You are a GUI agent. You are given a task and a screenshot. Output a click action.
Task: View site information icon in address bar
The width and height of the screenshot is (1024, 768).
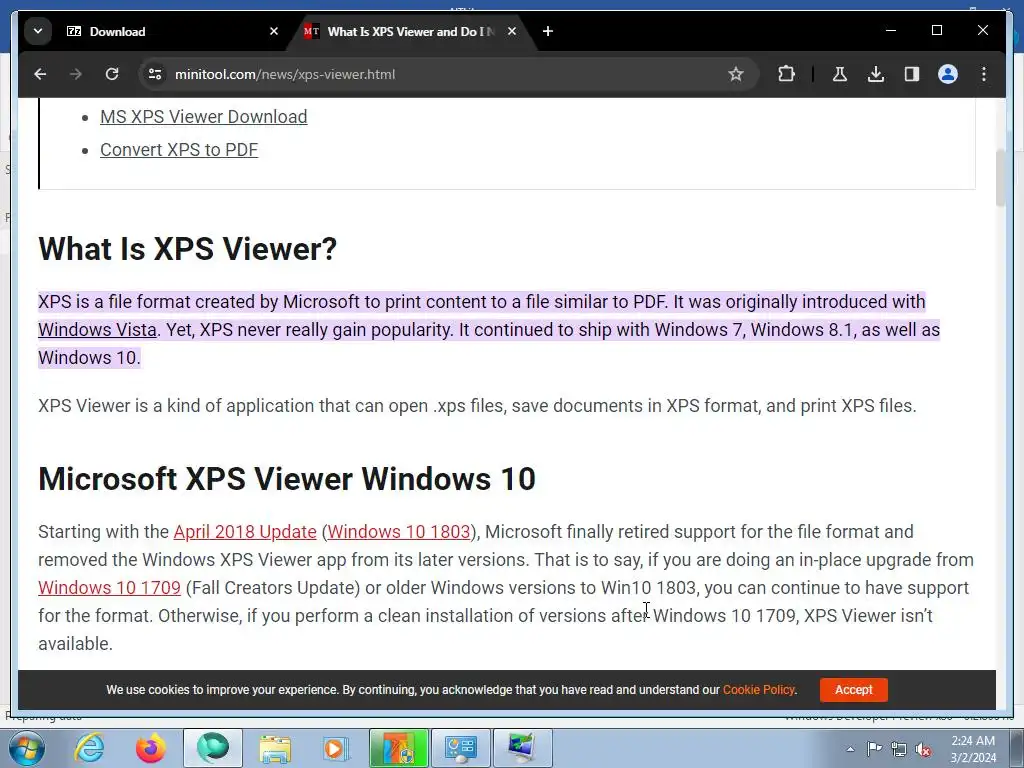155,74
